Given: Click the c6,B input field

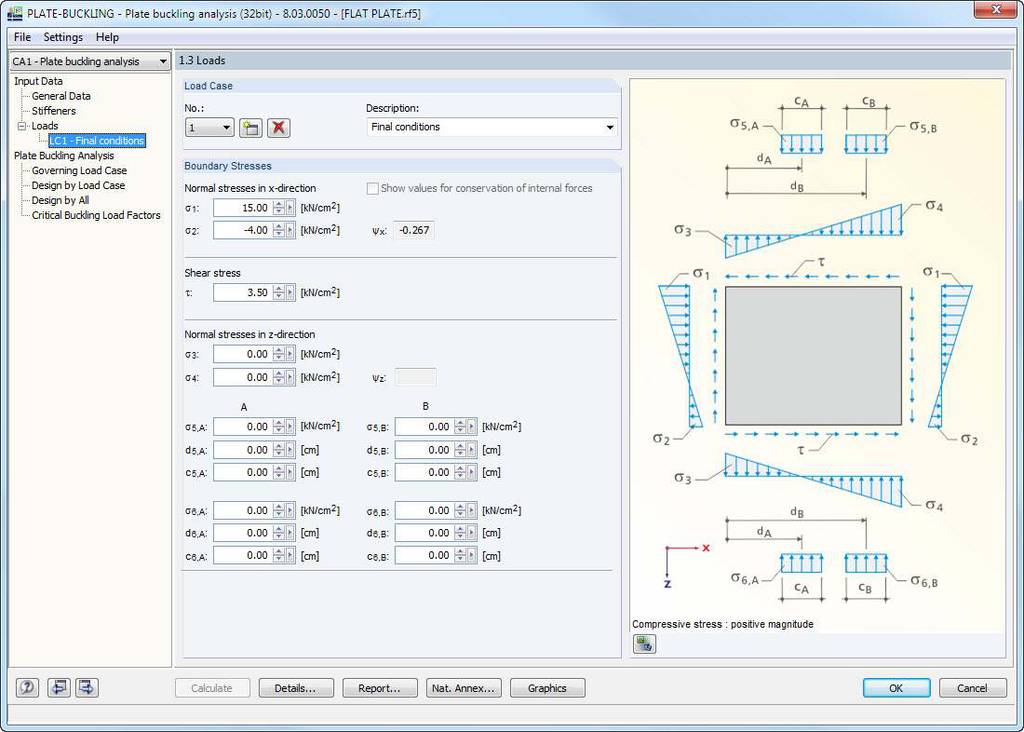Looking at the screenshot, I should point(424,556).
